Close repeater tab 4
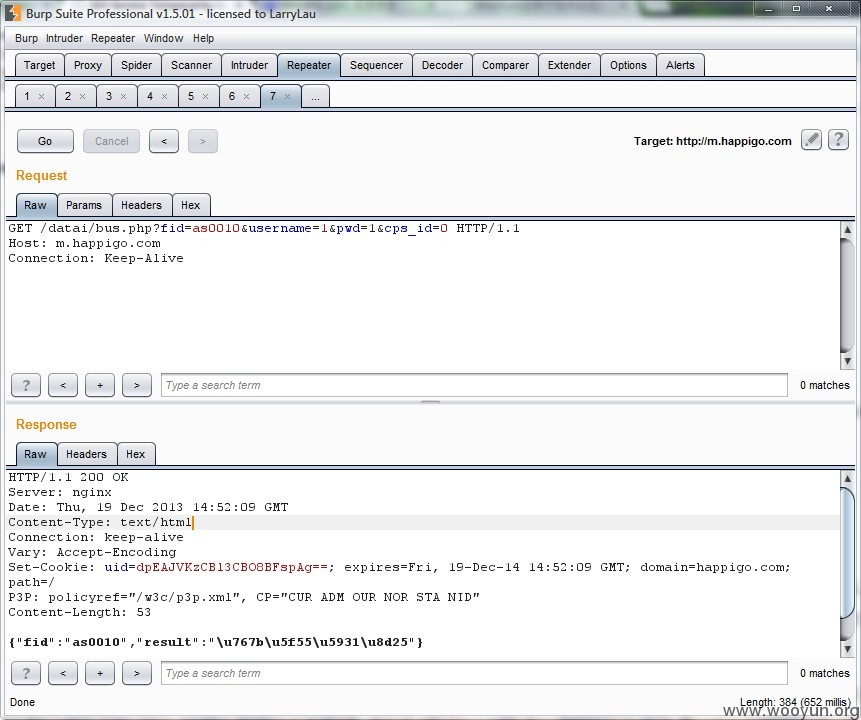This screenshot has height=720, width=861. tap(164, 97)
